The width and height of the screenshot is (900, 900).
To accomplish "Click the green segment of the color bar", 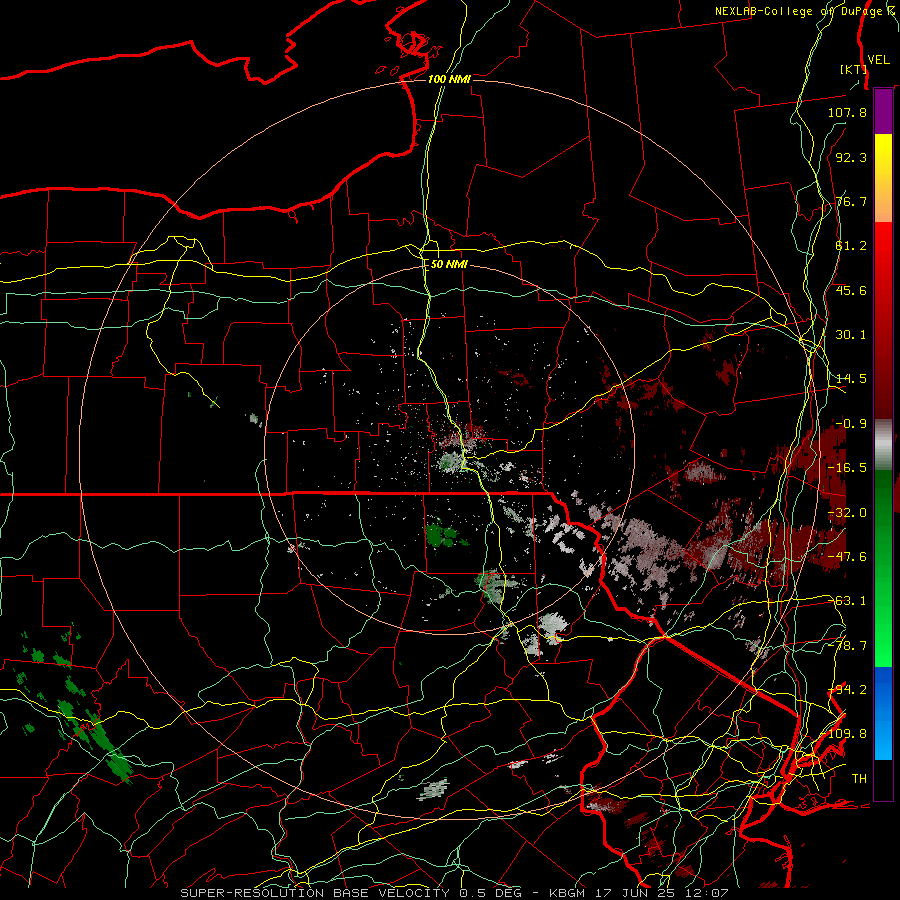I will tap(883, 568).
